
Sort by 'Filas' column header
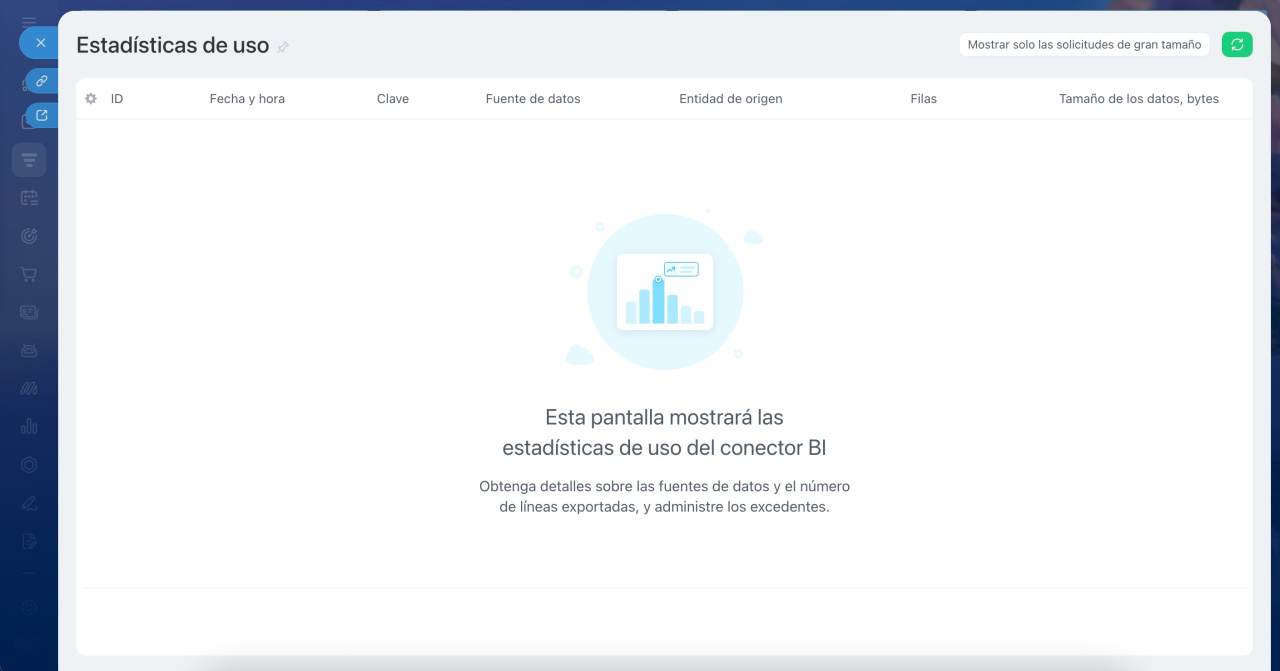pyautogui.click(x=923, y=99)
